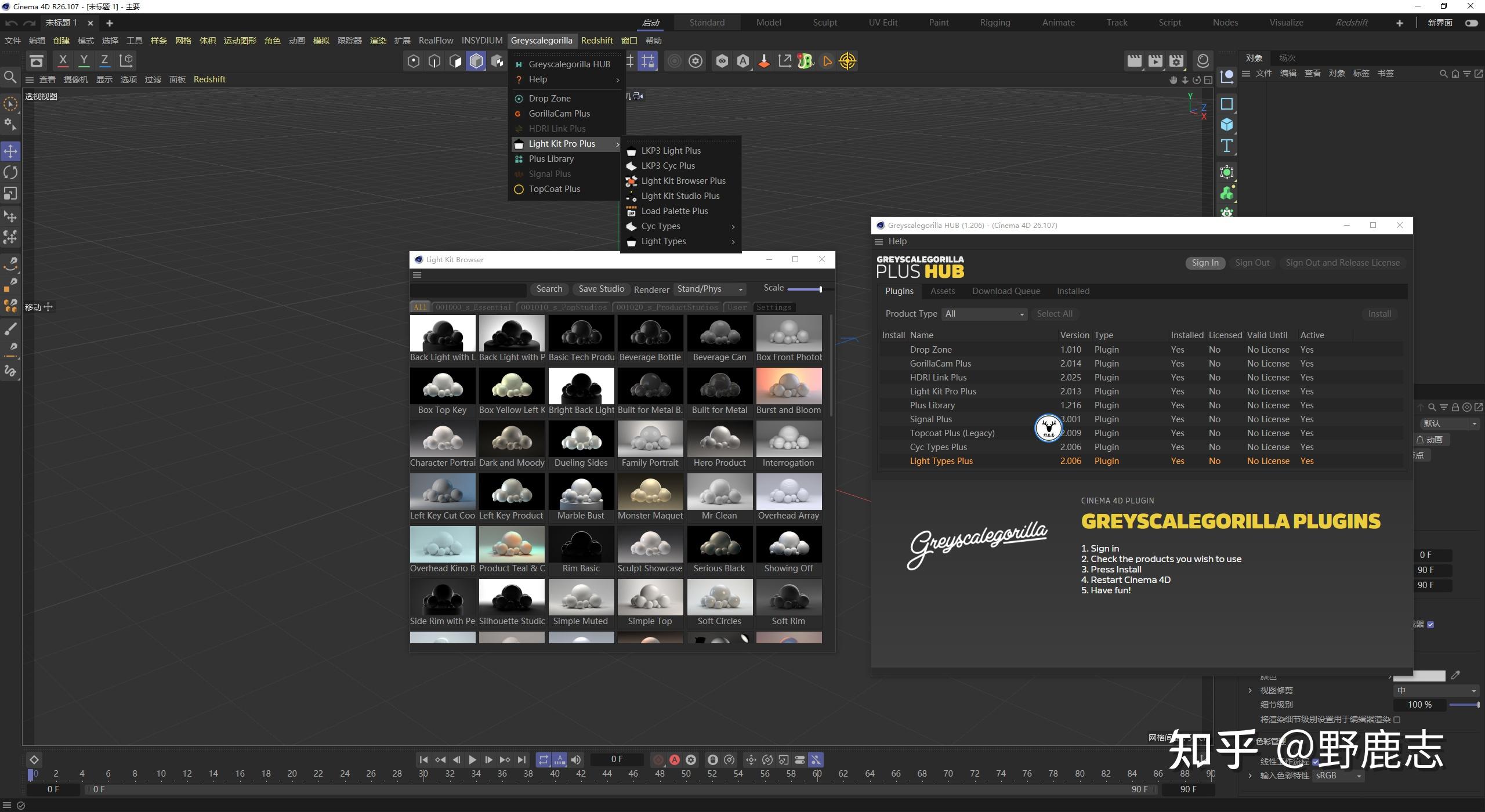1485x812 pixels.
Task: Toggle the new interface switch
Action: point(1471,23)
